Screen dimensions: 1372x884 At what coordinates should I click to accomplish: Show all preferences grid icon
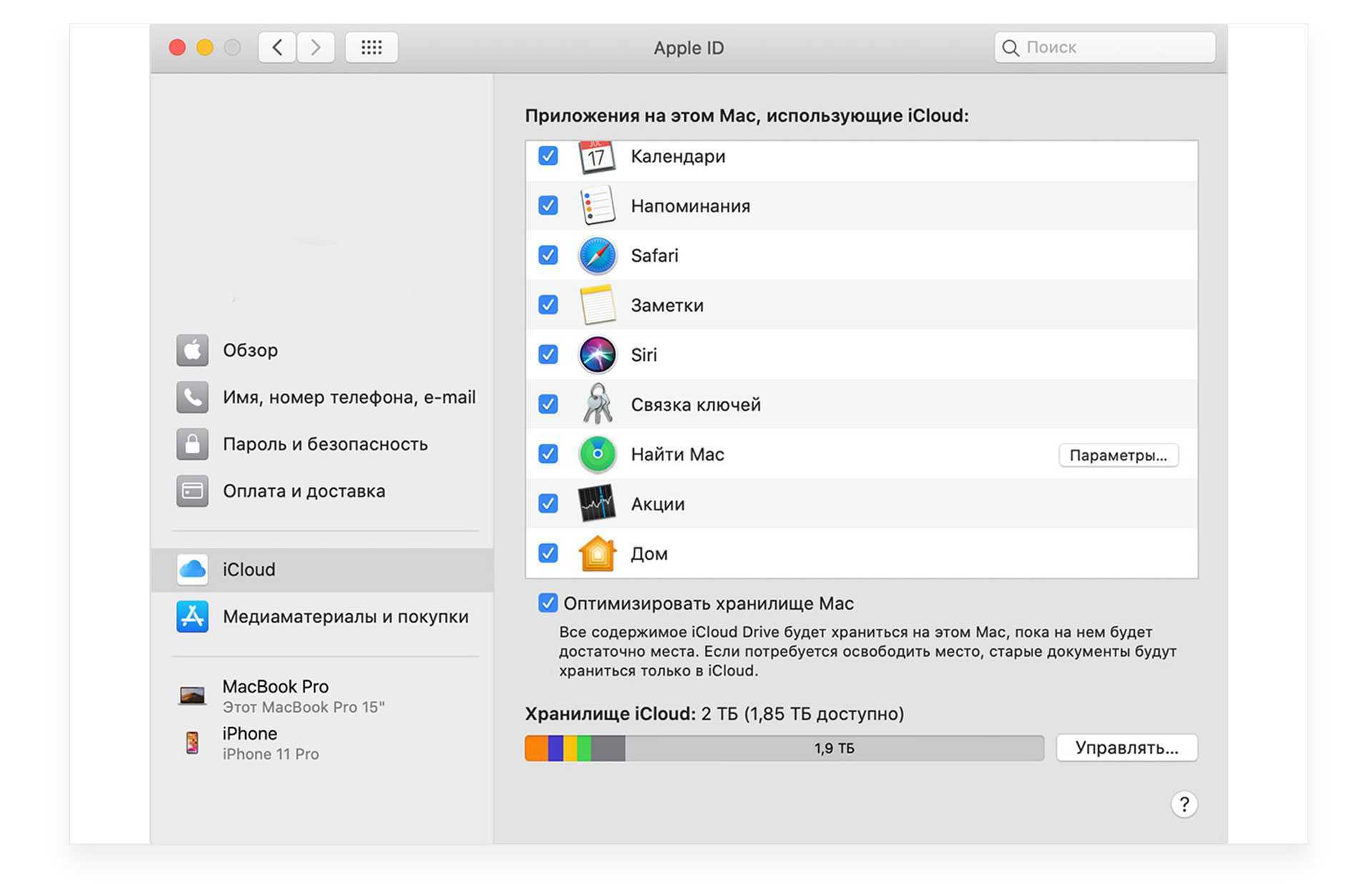point(372,47)
